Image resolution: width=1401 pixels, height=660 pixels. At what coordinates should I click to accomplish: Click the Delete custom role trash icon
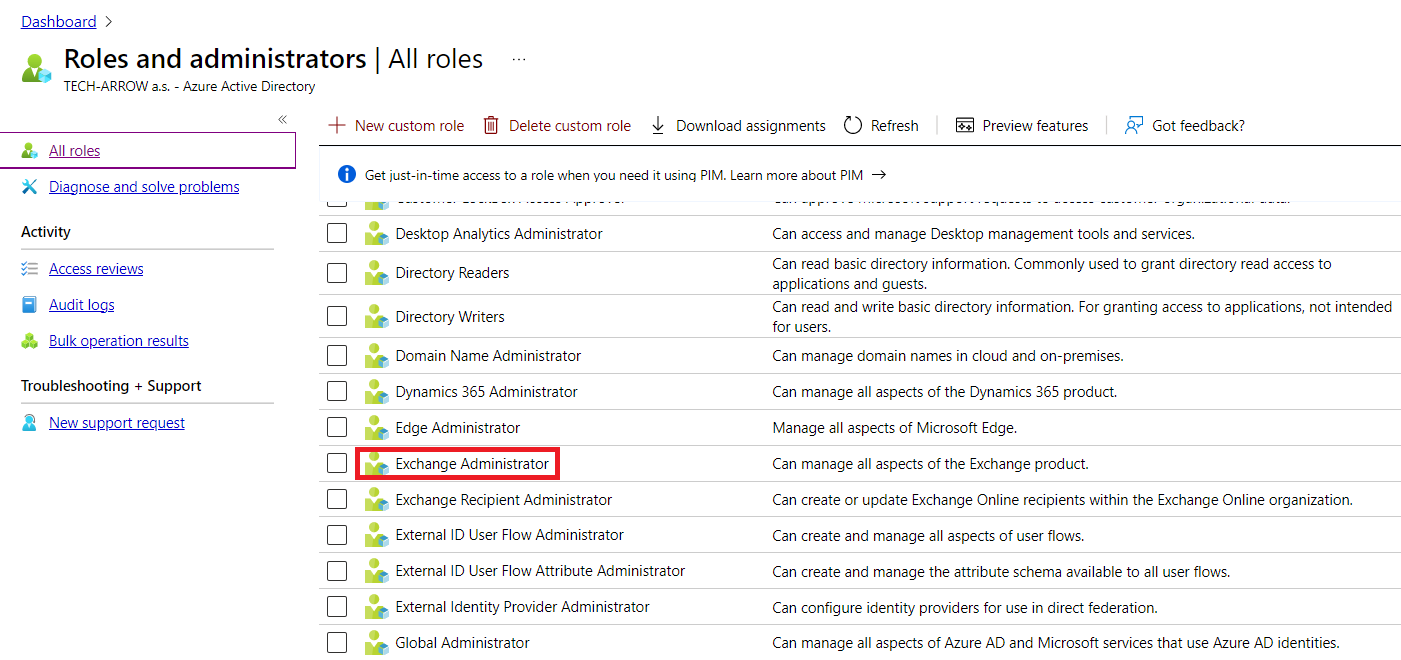pos(491,125)
